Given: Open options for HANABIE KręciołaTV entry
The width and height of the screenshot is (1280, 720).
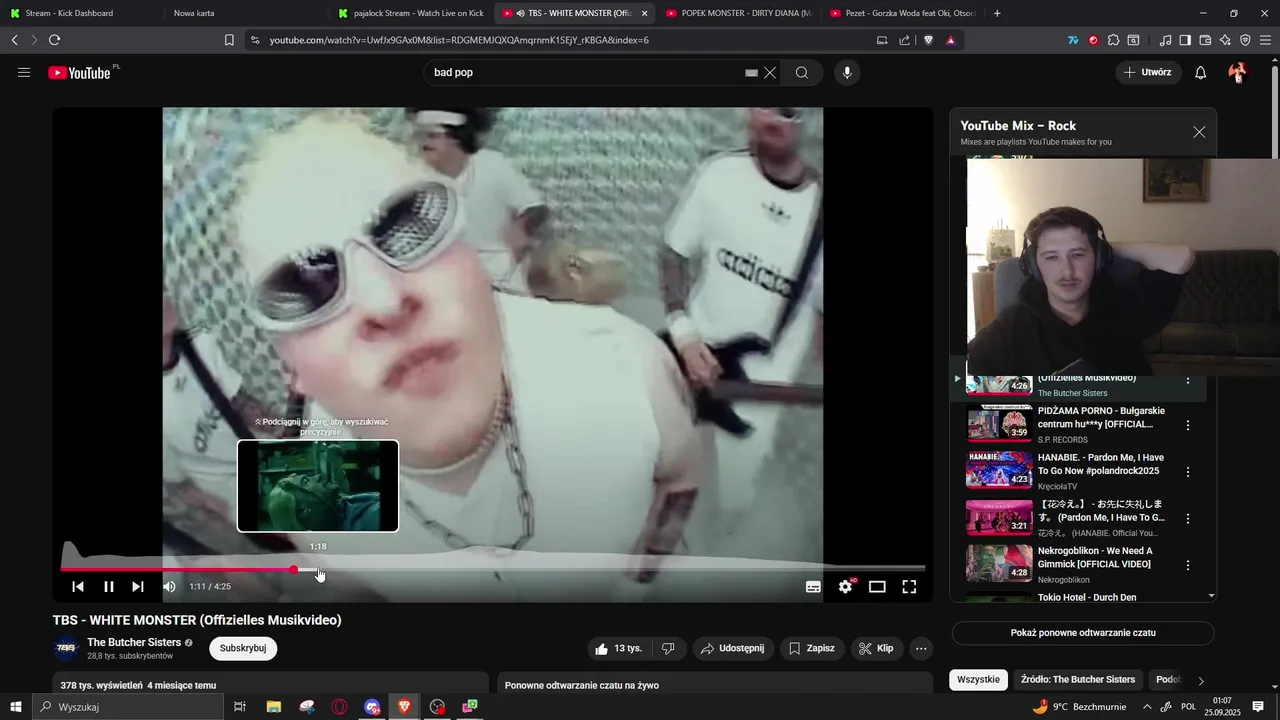Looking at the screenshot, I should tap(1188, 472).
